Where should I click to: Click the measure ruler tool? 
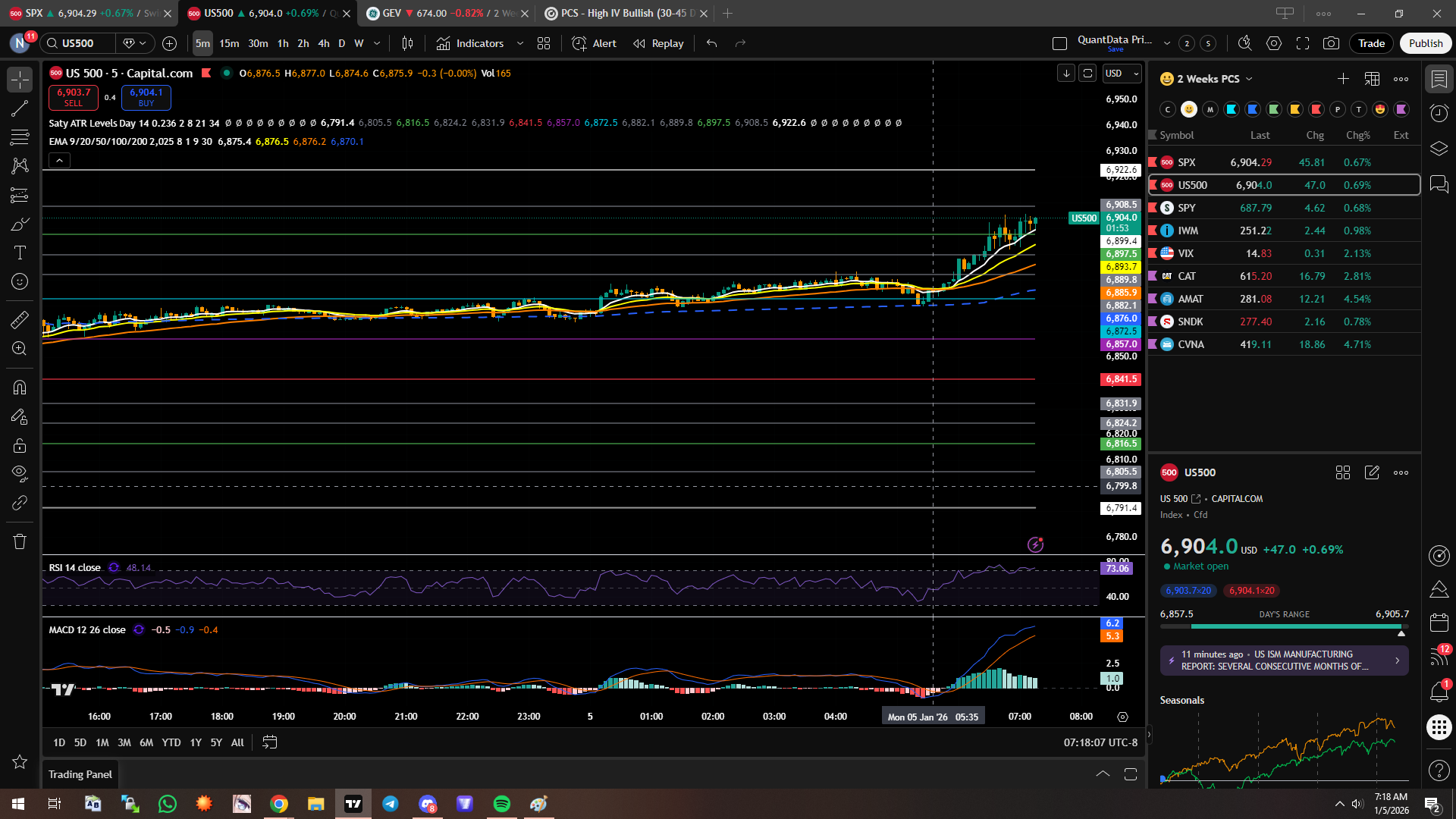[20, 320]
